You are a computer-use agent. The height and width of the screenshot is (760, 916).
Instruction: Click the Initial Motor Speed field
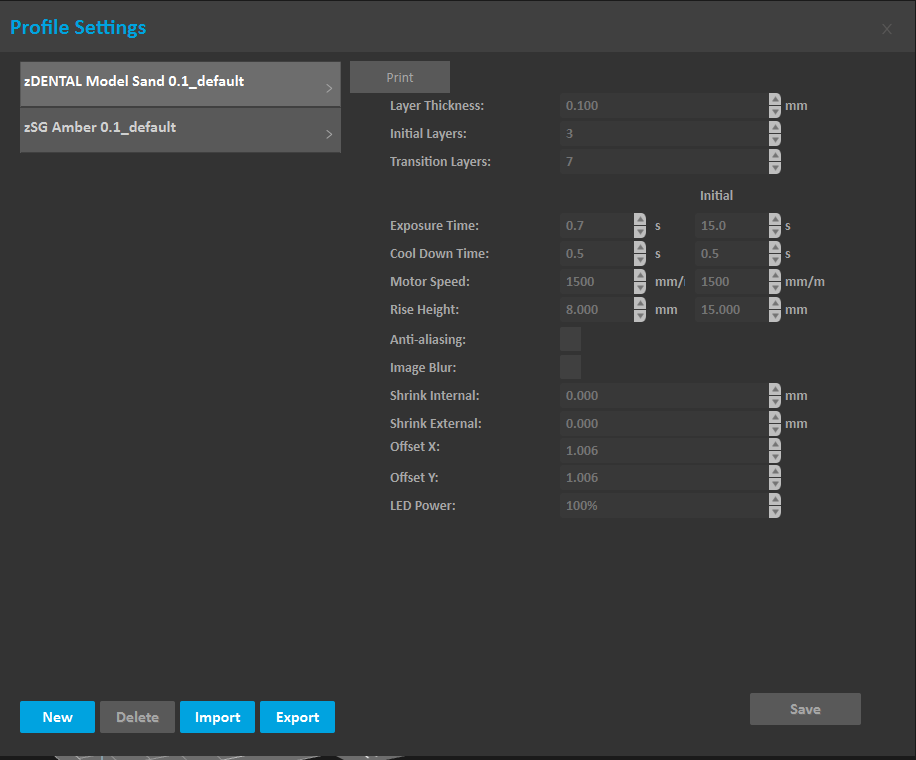731,282
